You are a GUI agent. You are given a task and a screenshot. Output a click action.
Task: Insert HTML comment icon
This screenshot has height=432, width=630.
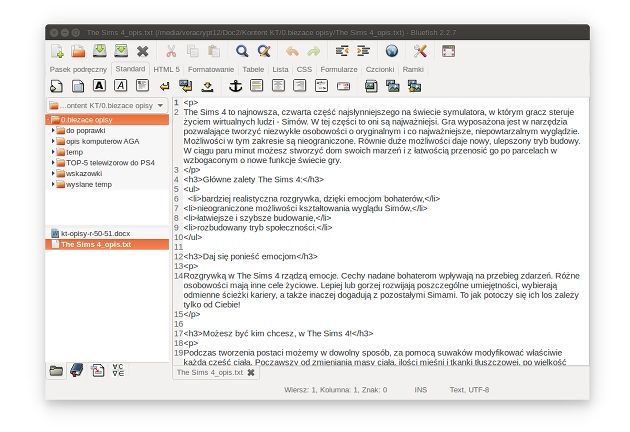pos(321,86)
